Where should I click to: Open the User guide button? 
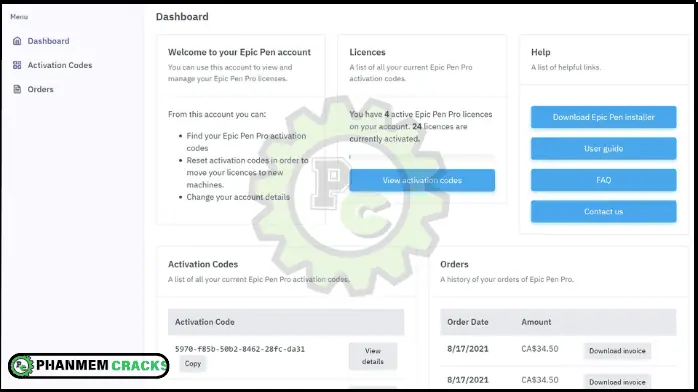(x=603, y=149)
